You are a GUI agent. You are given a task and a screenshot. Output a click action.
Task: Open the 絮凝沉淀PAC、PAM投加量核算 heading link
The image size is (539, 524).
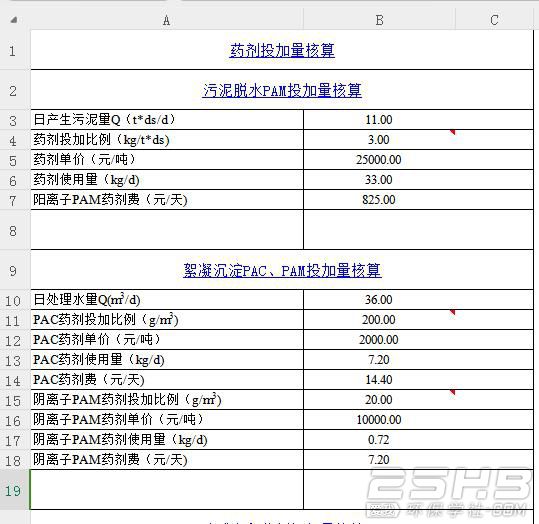pyautogui.click(x=282, y=270)
